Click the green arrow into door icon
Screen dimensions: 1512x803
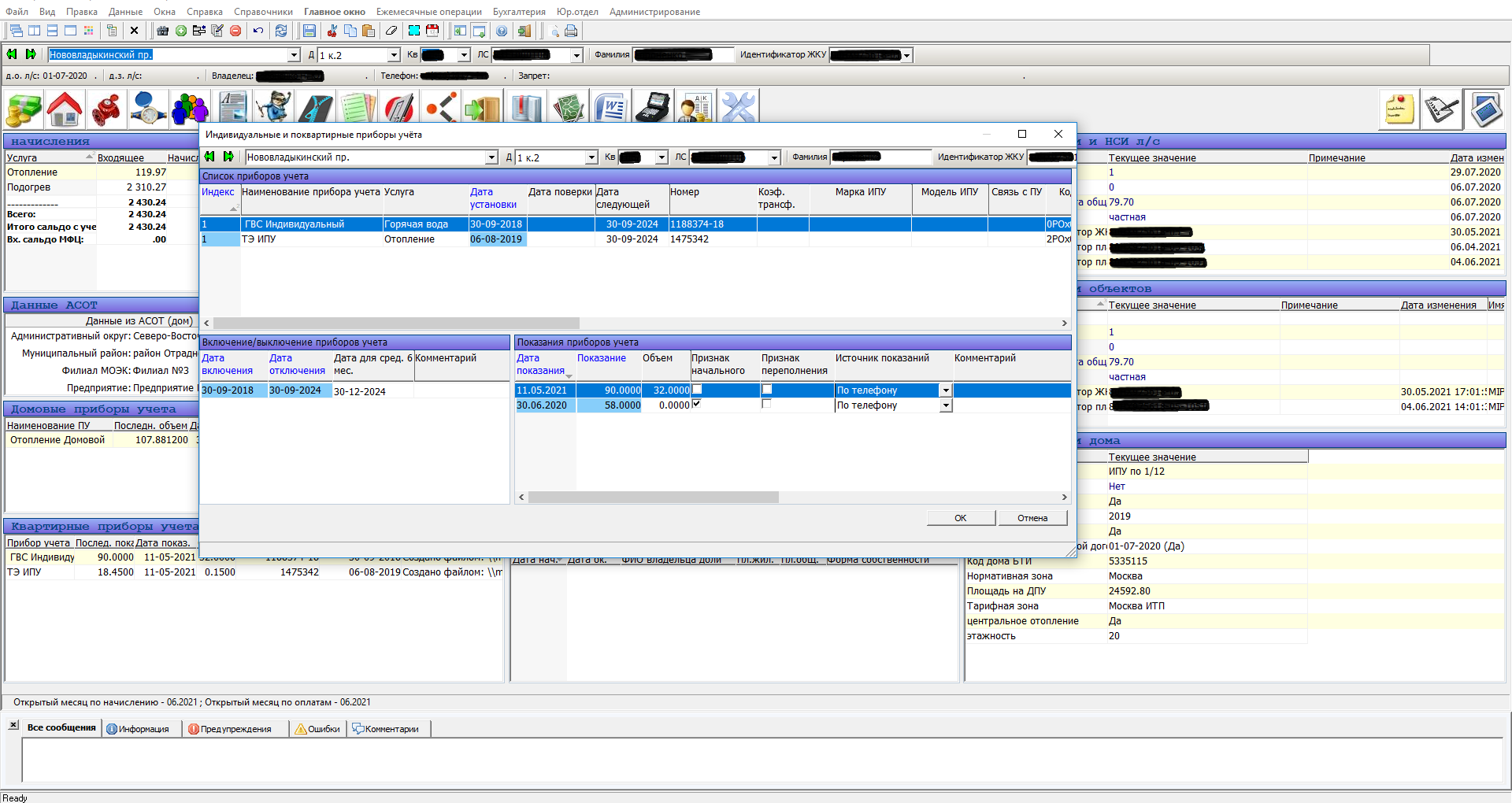(x=483, y=107)
